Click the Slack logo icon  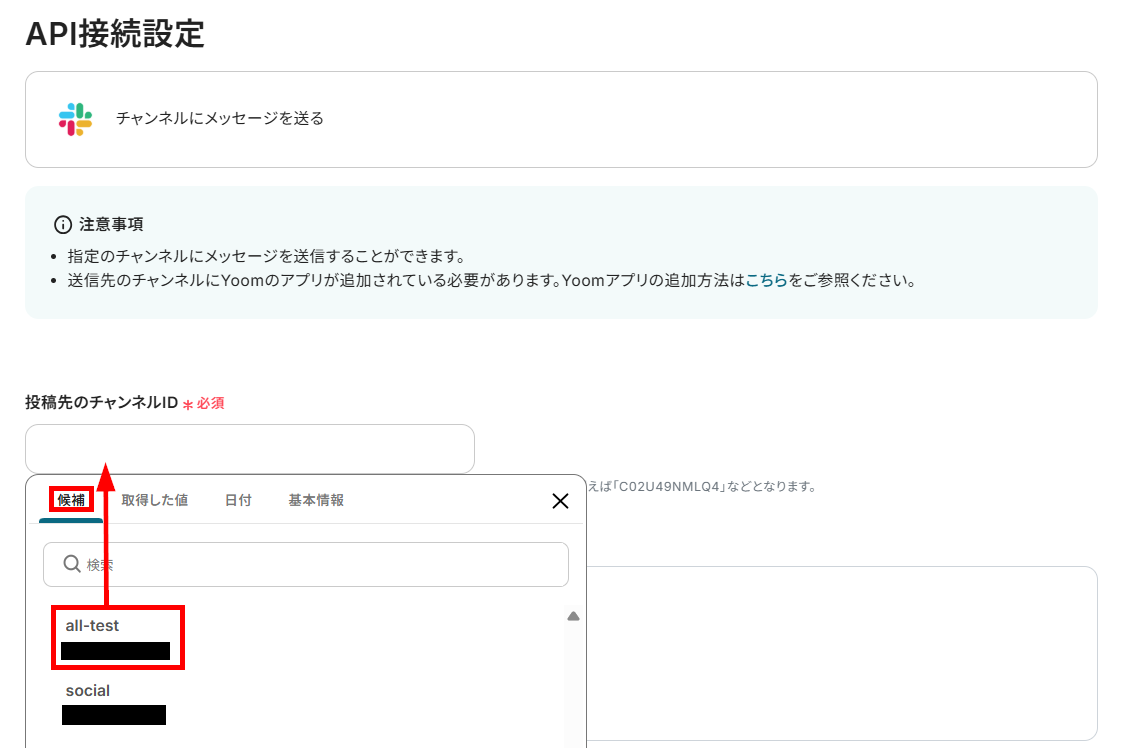[x=75, y=119]
